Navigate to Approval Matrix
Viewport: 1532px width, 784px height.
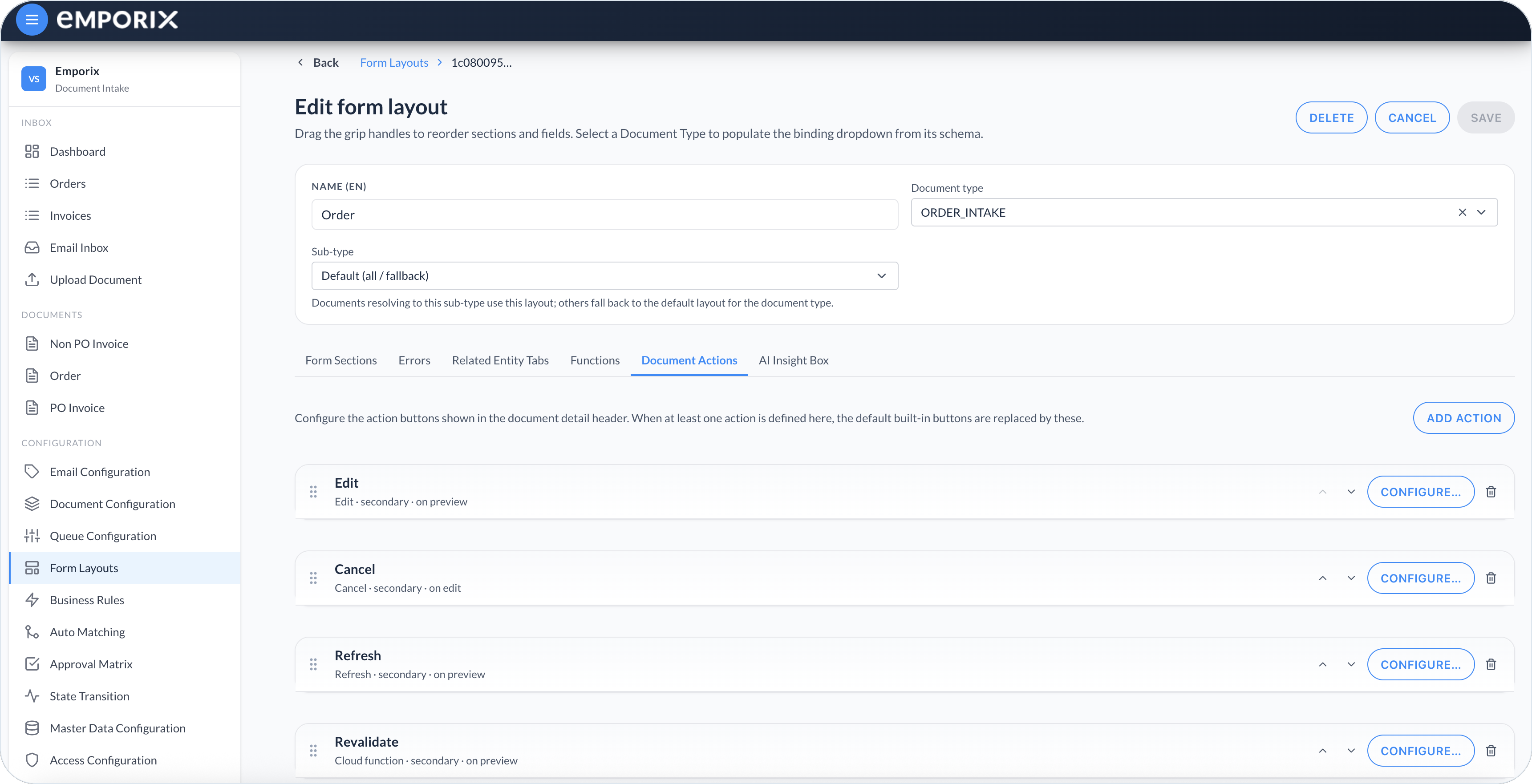pyautogui.click(x=125, y=664)
